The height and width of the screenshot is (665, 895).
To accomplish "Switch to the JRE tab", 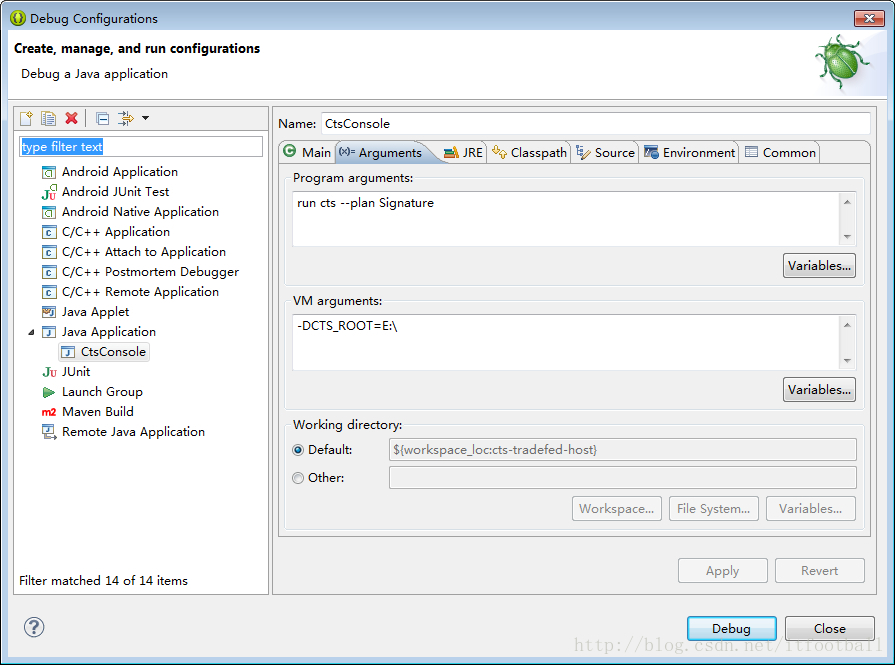I will 464,153.
